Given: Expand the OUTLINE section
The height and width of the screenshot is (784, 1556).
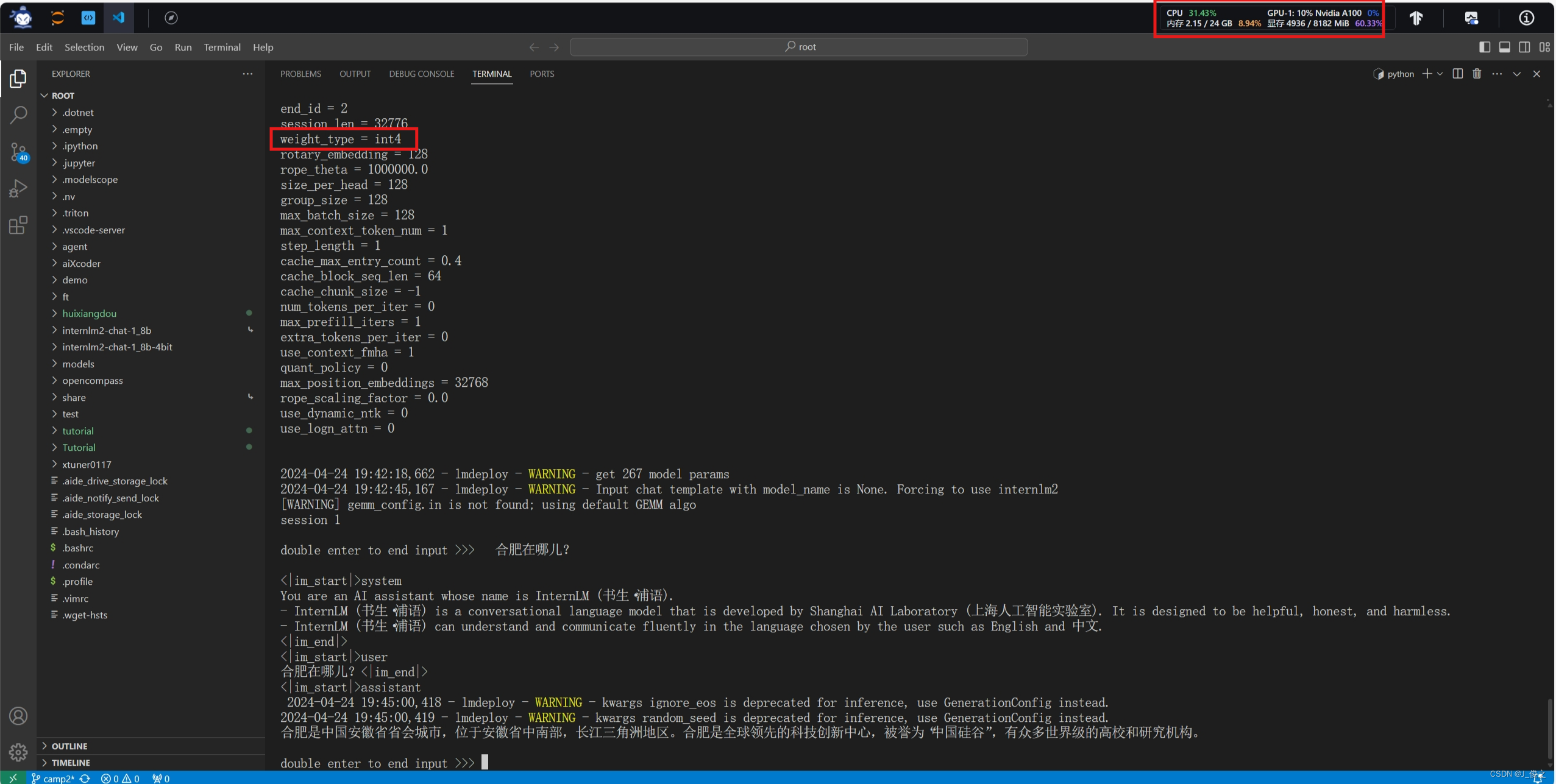Looking at the screenshot, I should [x=151, y=746].
